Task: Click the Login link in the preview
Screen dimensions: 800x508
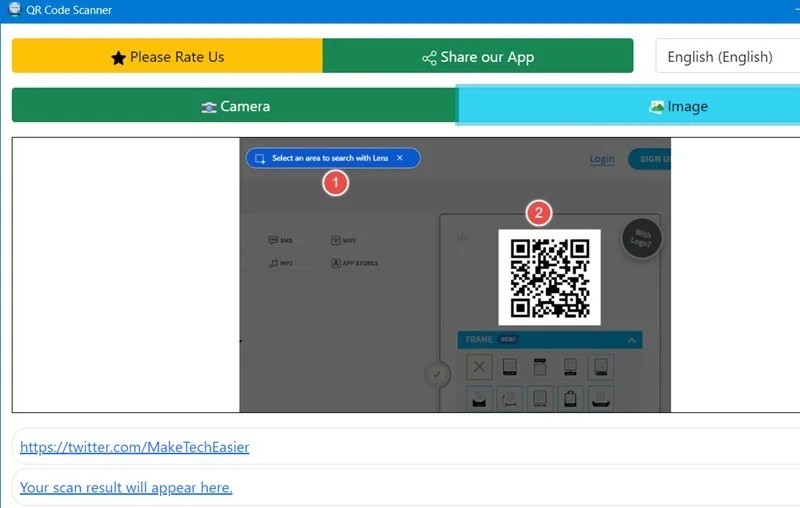Action: 602,159
